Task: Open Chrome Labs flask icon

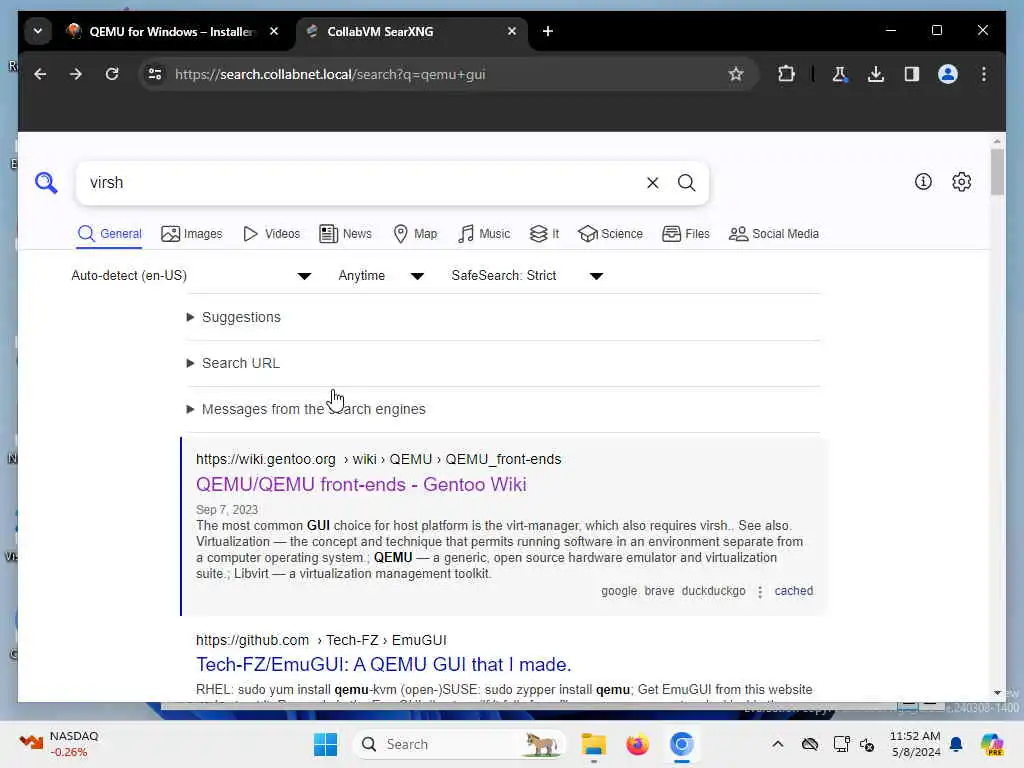Action: [x=840, y=74]
